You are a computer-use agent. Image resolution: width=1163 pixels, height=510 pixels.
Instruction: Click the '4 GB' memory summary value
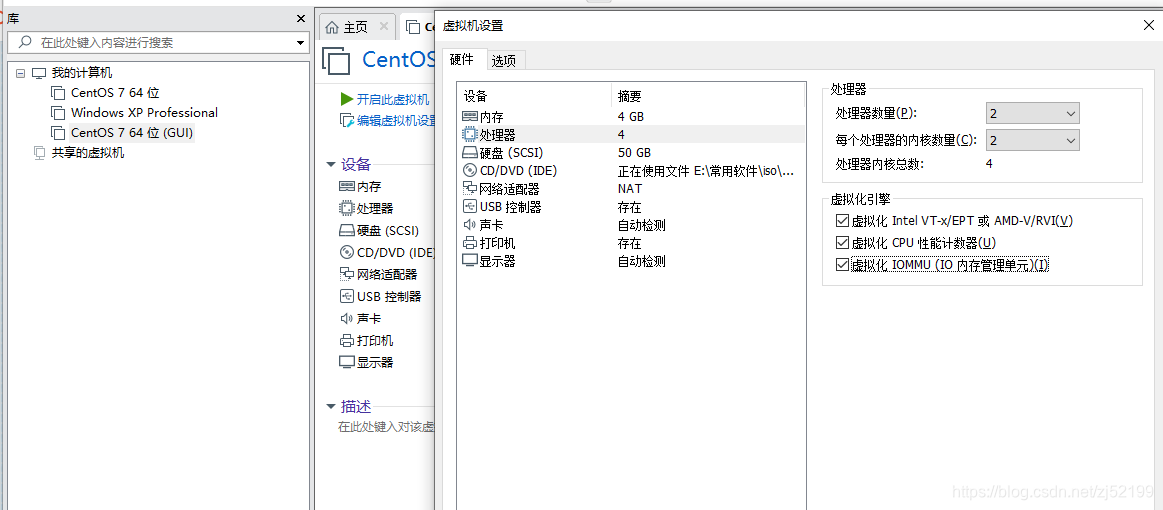pos(630,116)
